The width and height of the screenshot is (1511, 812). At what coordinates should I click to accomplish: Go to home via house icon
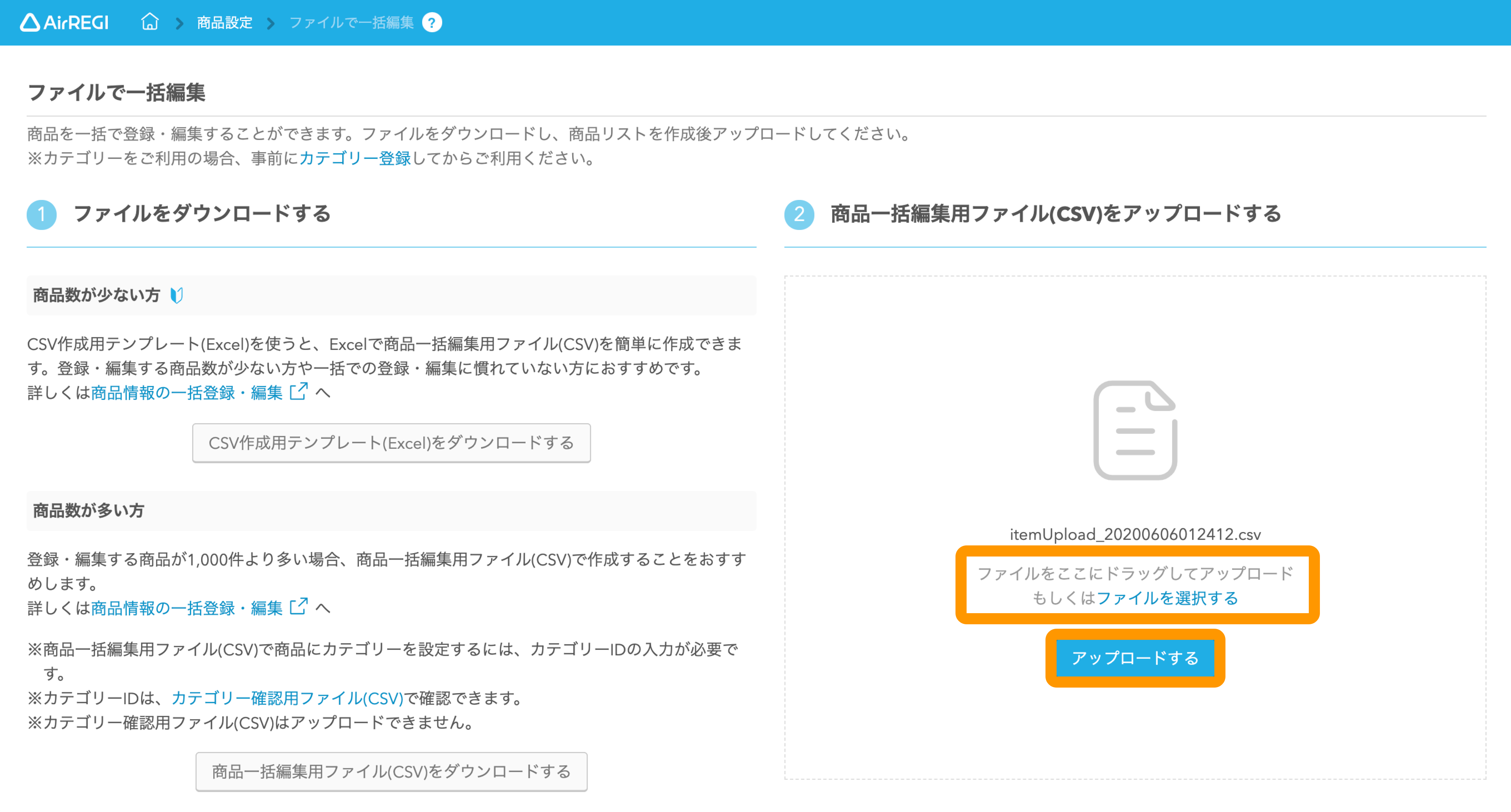pyautogui.click(x=150, y=22)
